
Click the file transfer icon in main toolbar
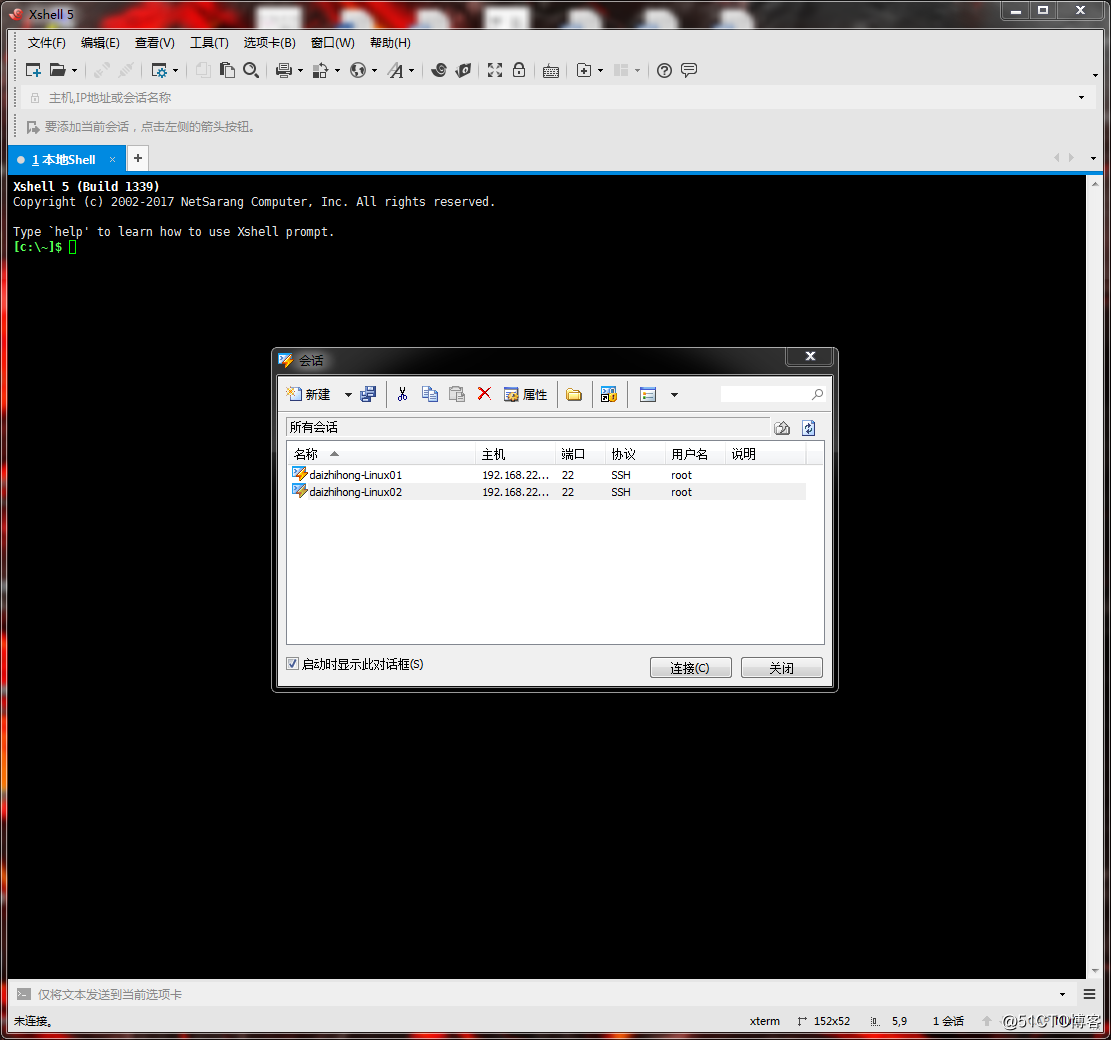coord(320,70)
